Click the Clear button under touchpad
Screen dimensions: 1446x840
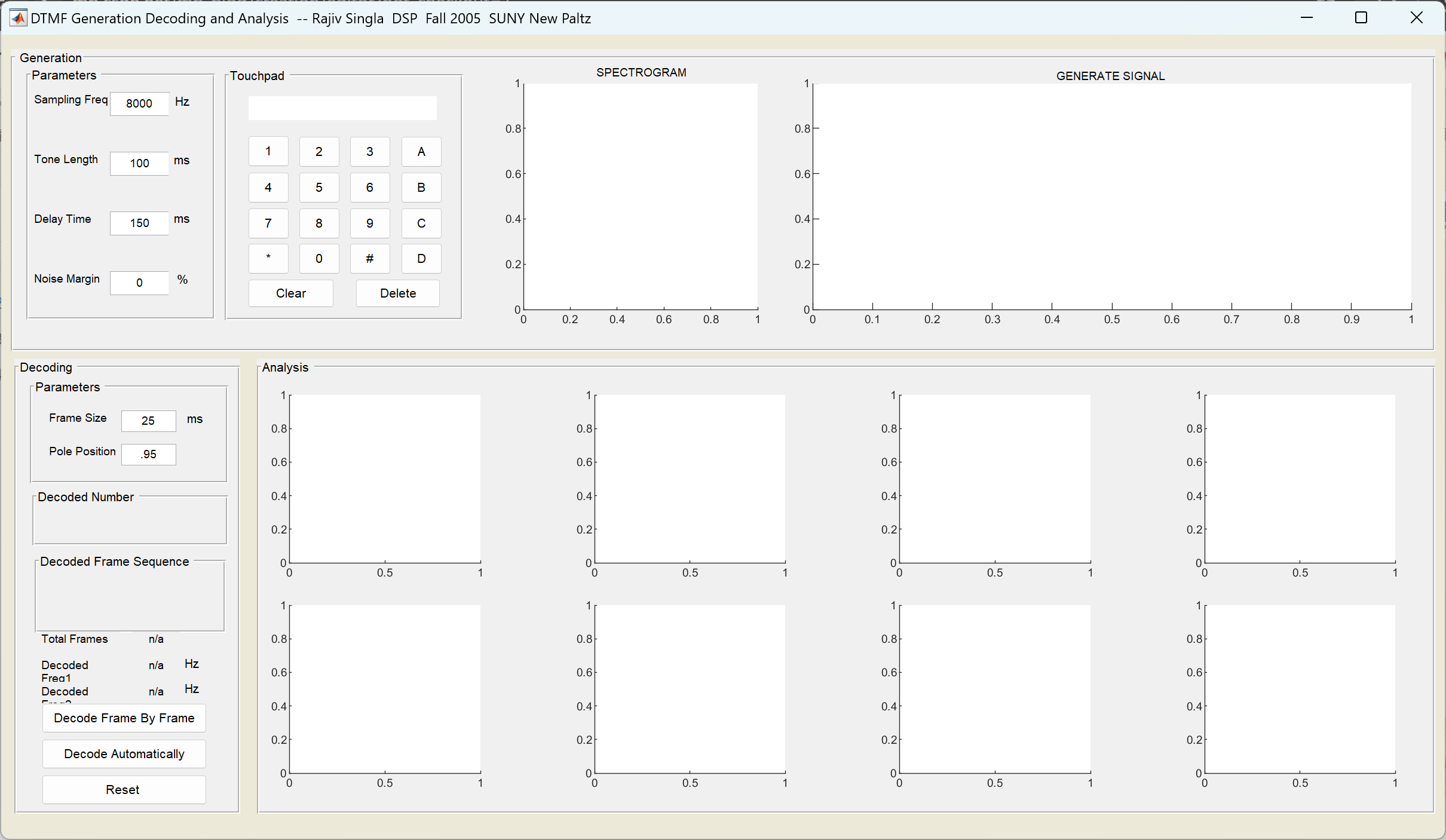(290, 293)
